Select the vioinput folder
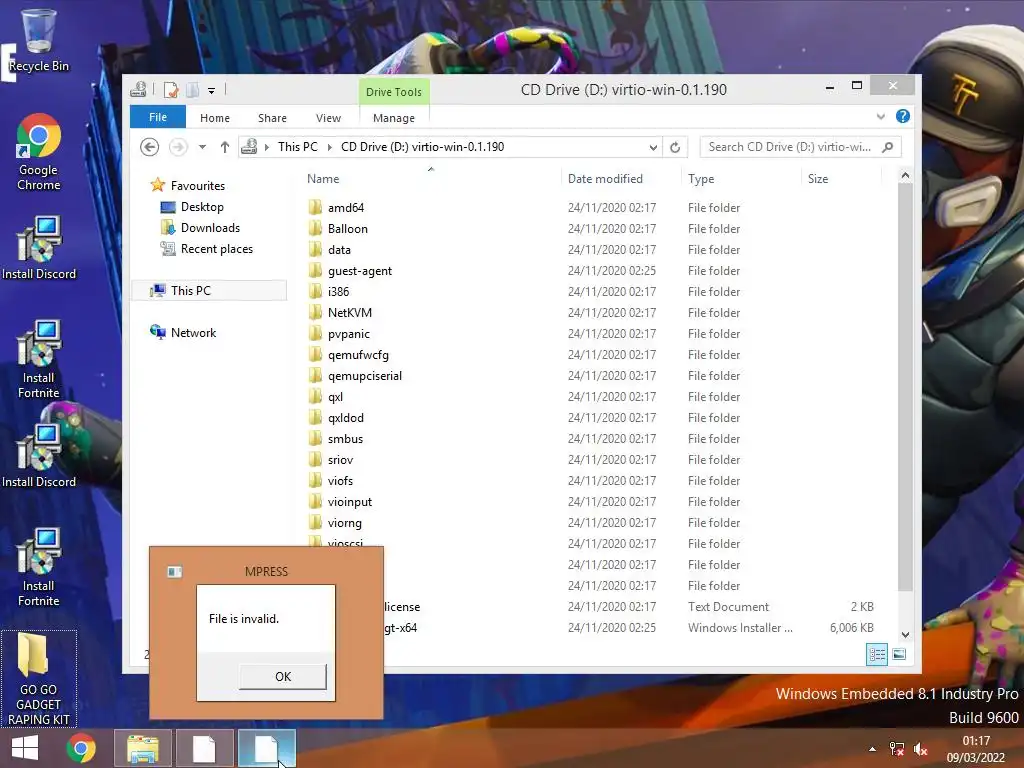The image size is (1024, 768). pos(349,502)
